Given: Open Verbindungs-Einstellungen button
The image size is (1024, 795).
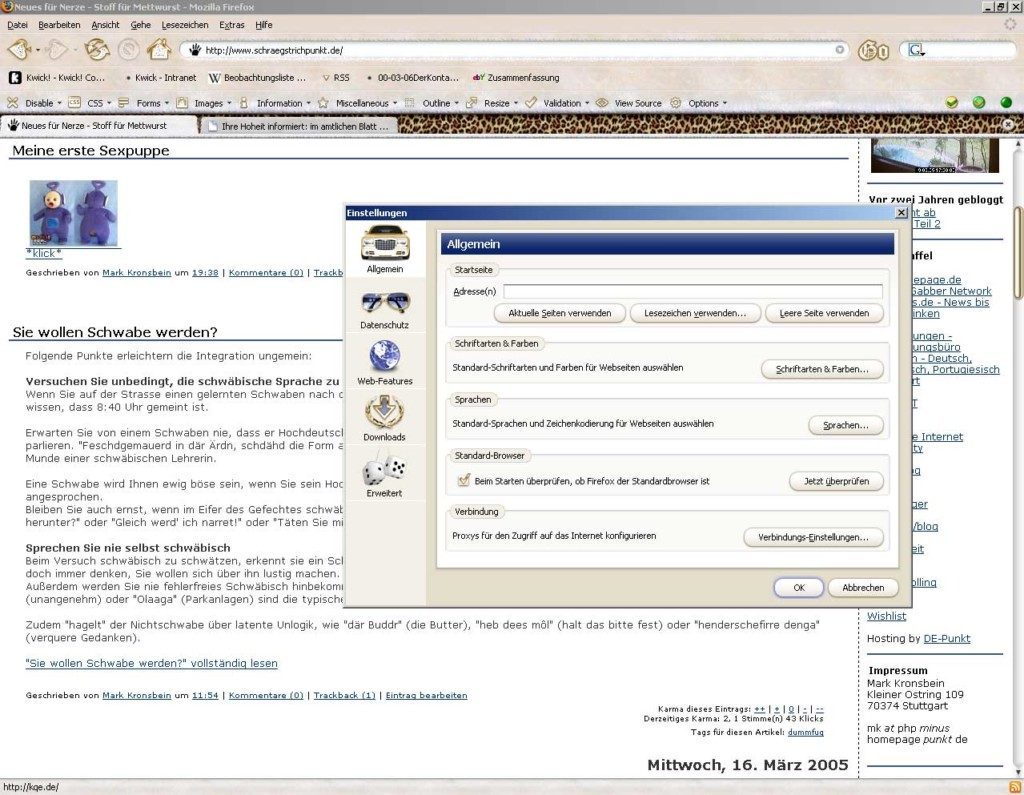Looking at the screenshot, I should (x=813, y=538).
